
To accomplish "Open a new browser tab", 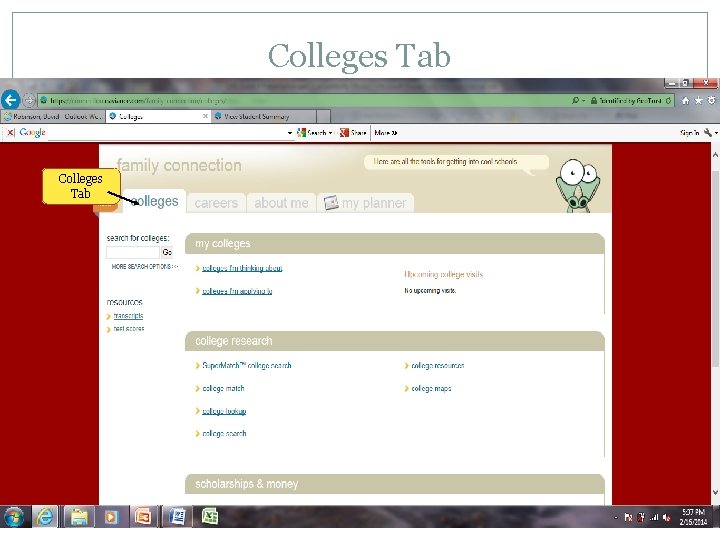I will [323, 116].
